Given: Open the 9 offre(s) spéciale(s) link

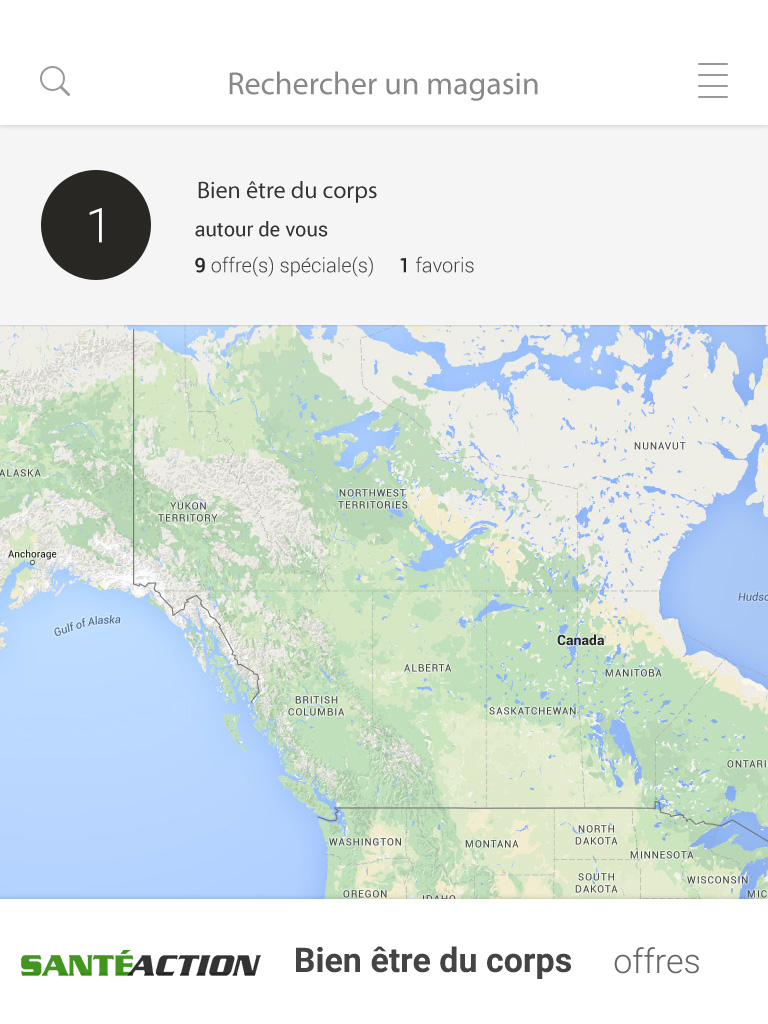Looking at the screenshot, I should coord(284,266).
